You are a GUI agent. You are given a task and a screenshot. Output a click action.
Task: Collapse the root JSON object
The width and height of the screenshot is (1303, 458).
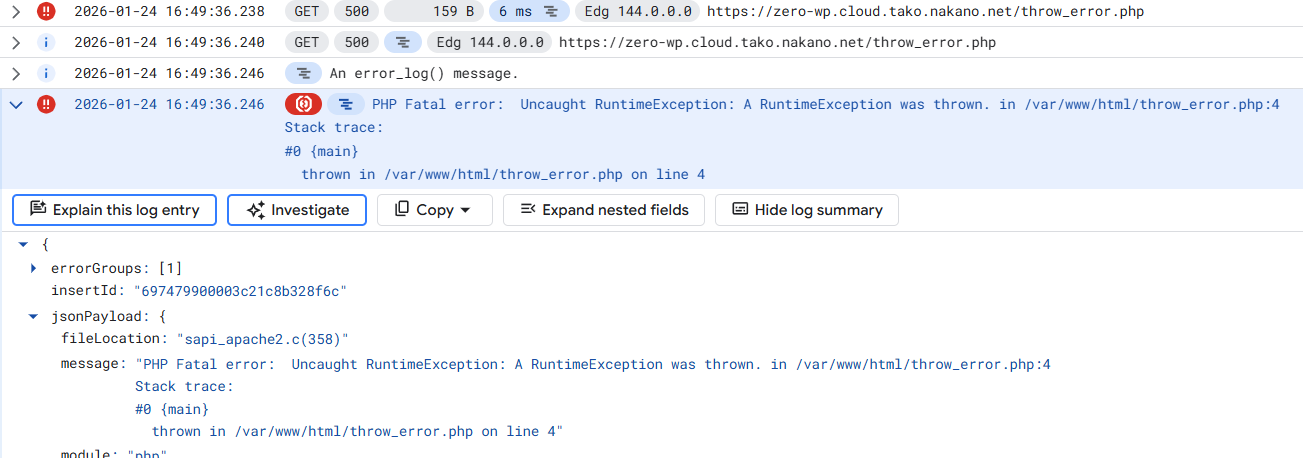click(x=23, y=244)
